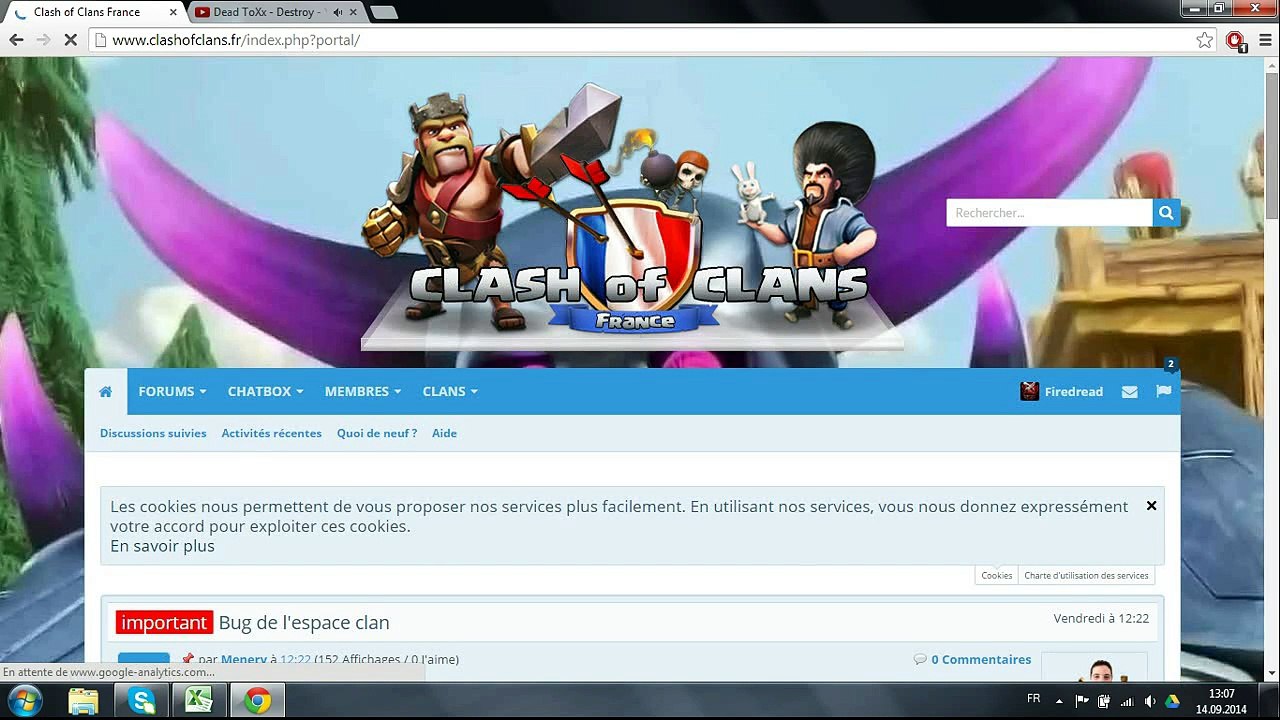The width and height of the screenshot is (1280, 720).
Task: Open the volume control in tray
Action: 1150,701
